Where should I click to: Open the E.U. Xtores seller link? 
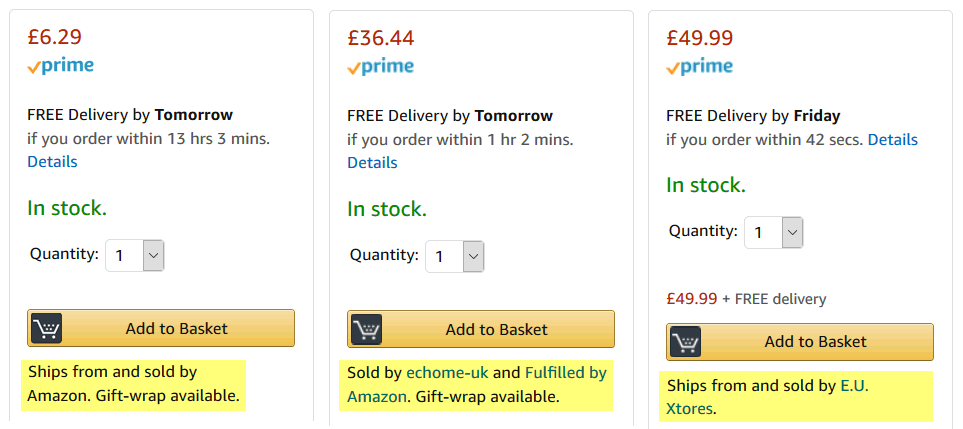768,397
